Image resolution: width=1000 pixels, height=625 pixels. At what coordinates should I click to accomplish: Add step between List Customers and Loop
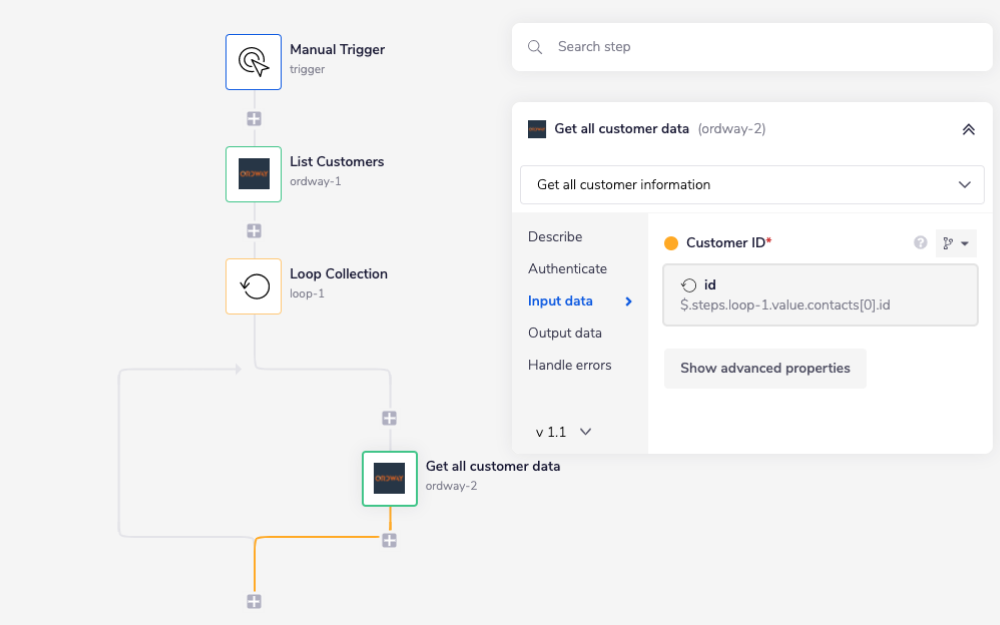(x=254, y=231)
